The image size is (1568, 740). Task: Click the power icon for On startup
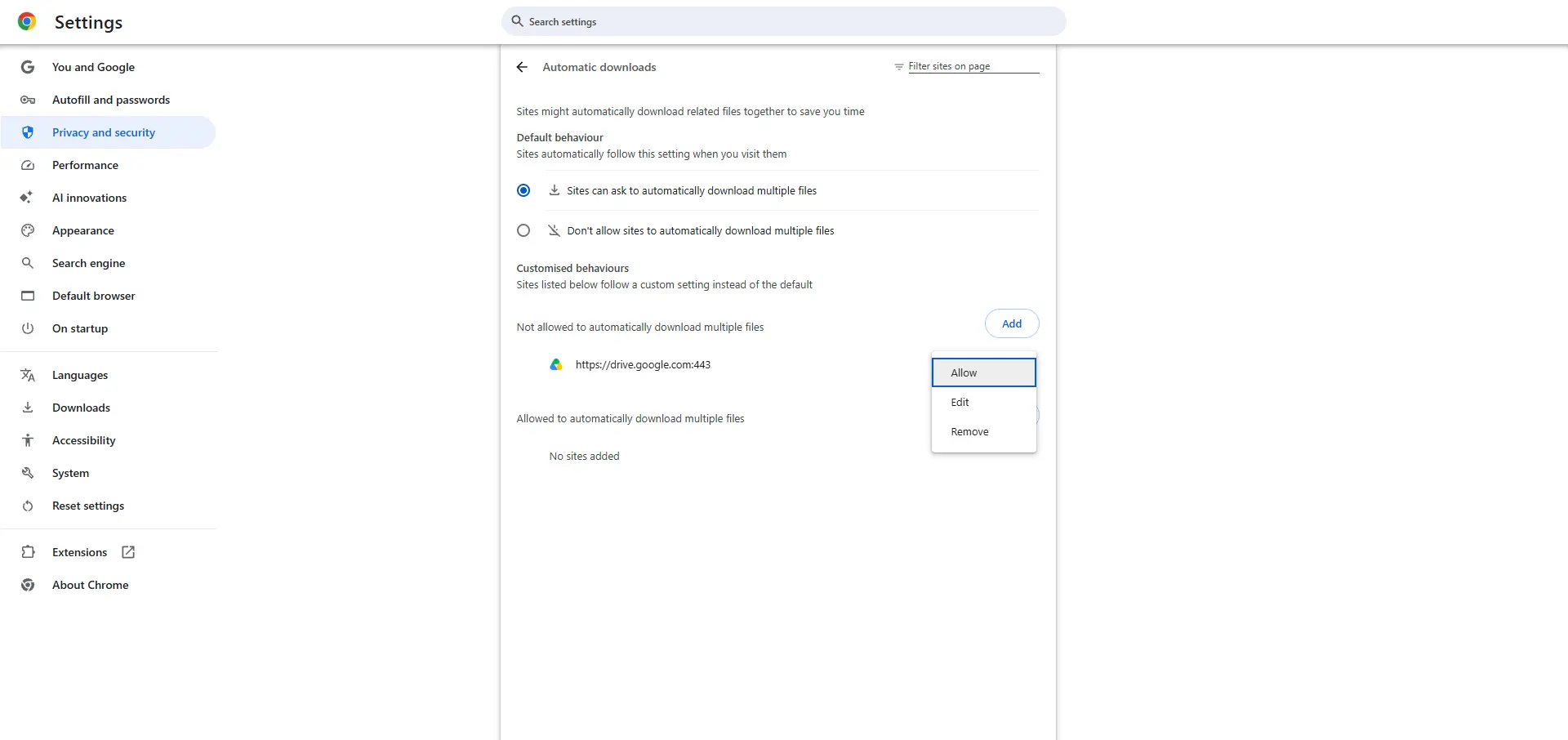28,328
